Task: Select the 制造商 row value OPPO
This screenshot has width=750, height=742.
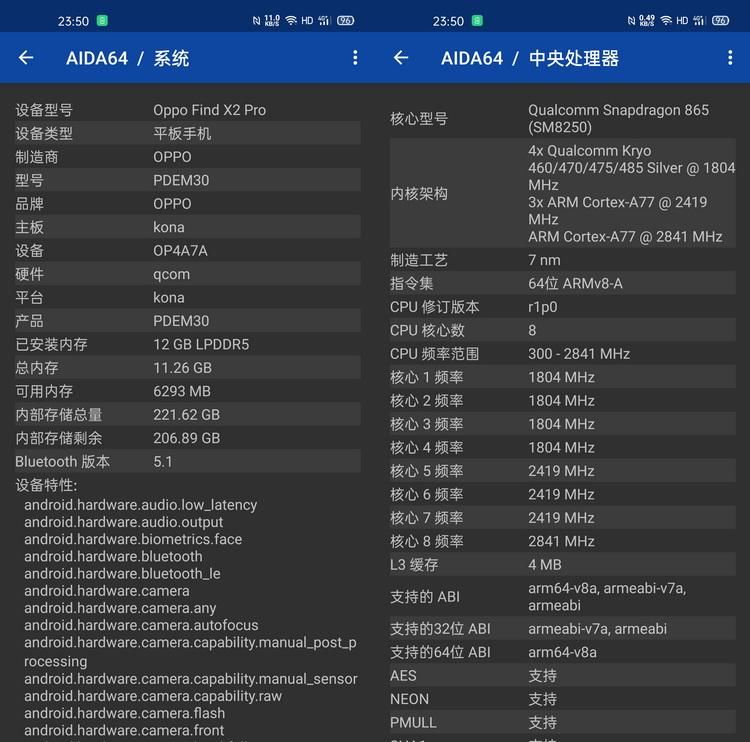Action: (172, 157)
